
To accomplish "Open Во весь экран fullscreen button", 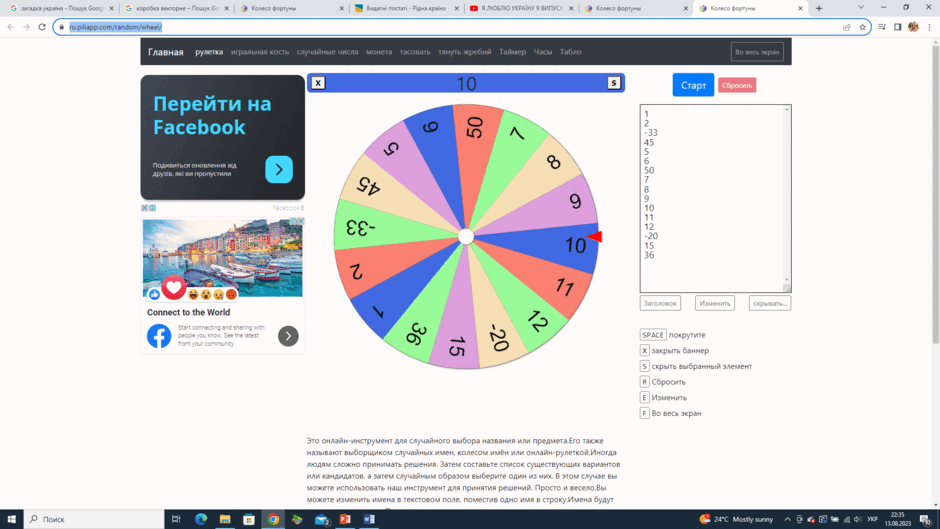I will pyautogui.click(x=757, y=52).
